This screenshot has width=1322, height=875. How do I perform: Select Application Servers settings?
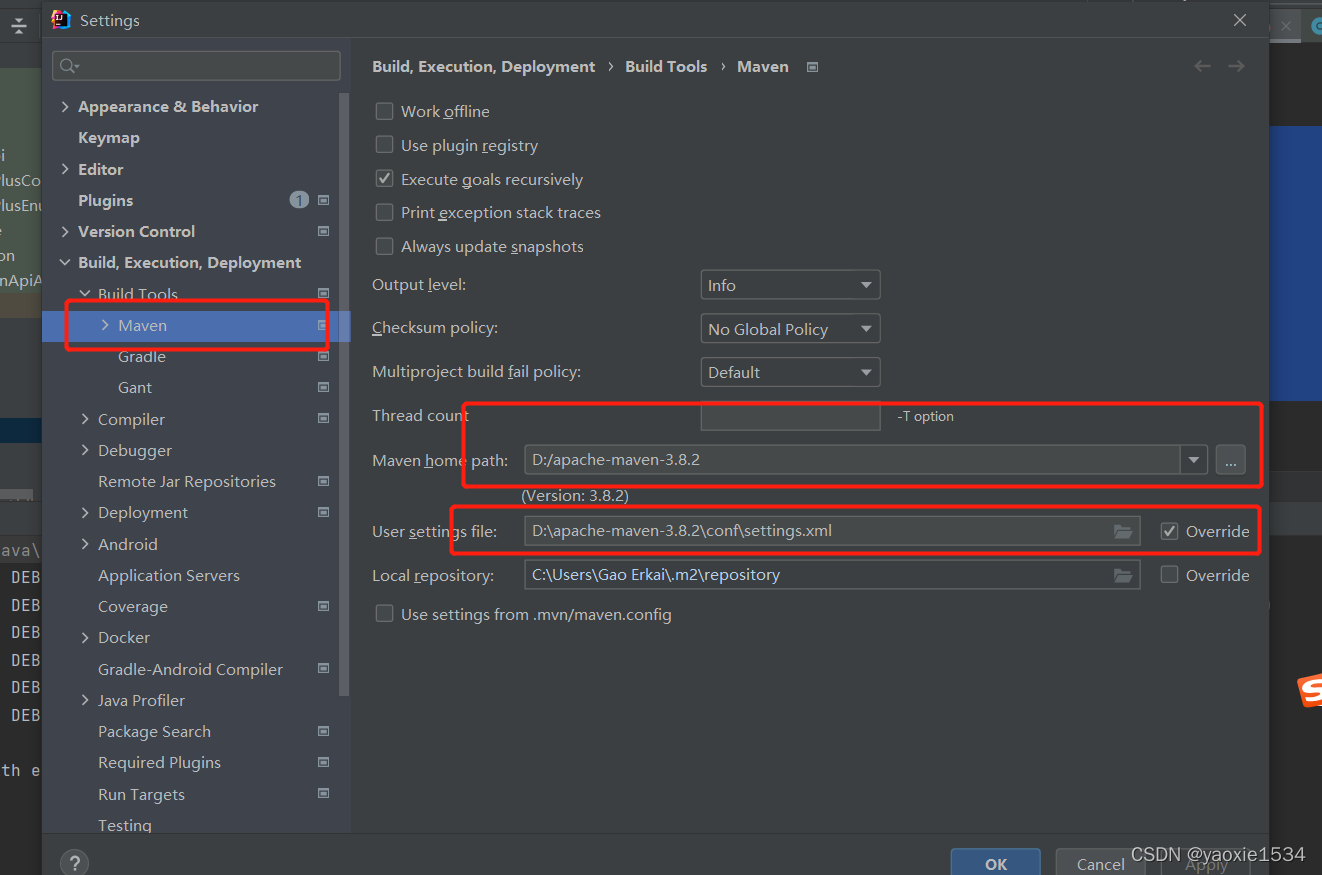tap(169, 575)
